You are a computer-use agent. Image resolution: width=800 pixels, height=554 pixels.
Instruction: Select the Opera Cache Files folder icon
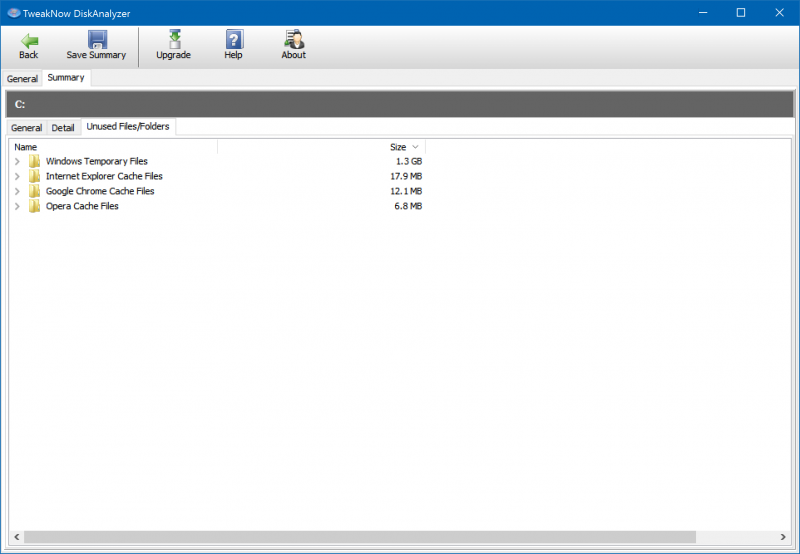[x=34, y=206]
